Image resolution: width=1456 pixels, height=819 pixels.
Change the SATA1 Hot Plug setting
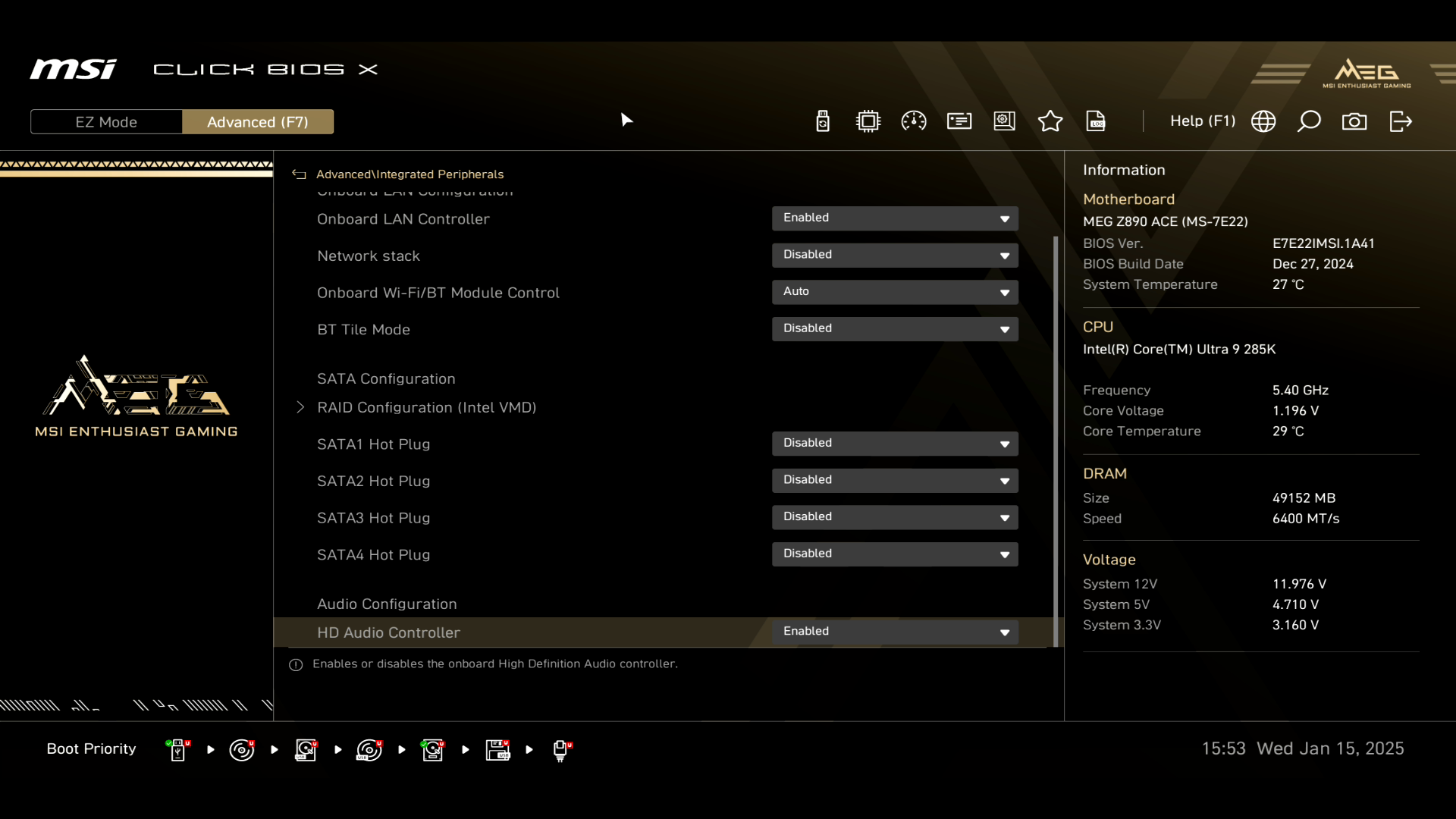click(895, 443)
